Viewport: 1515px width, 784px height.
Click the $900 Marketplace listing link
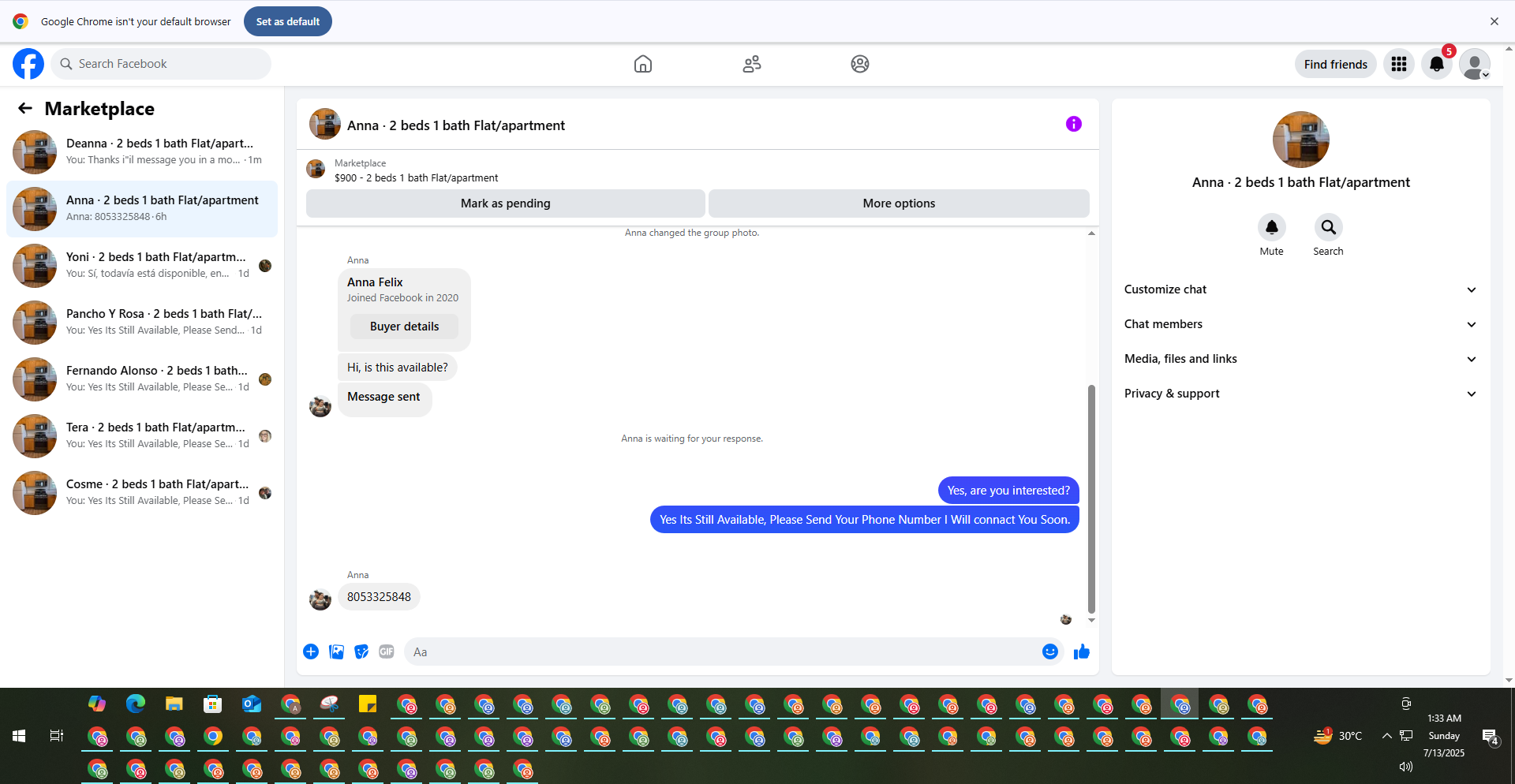click(416, 177)
